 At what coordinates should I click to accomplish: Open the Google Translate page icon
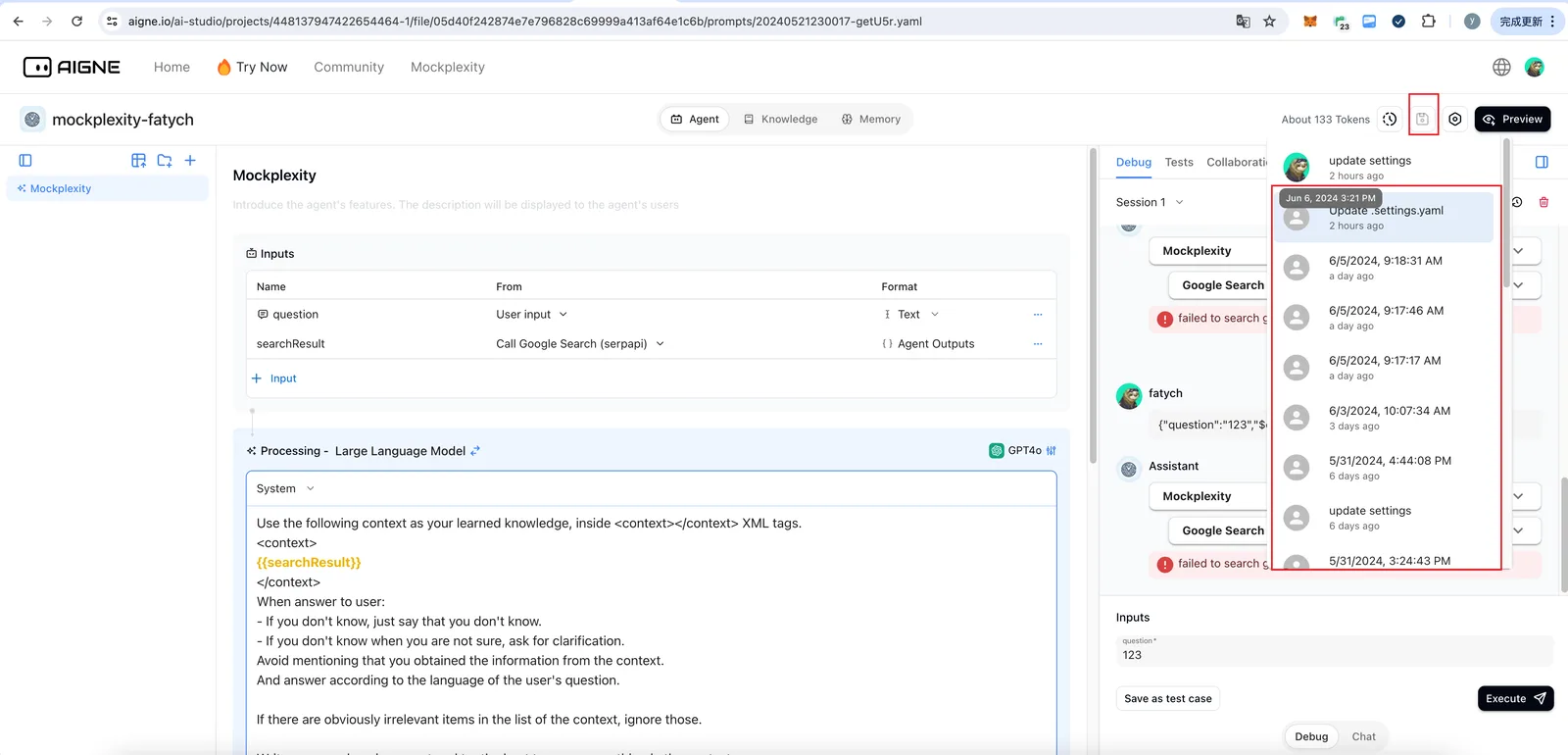coord(1243,21)
